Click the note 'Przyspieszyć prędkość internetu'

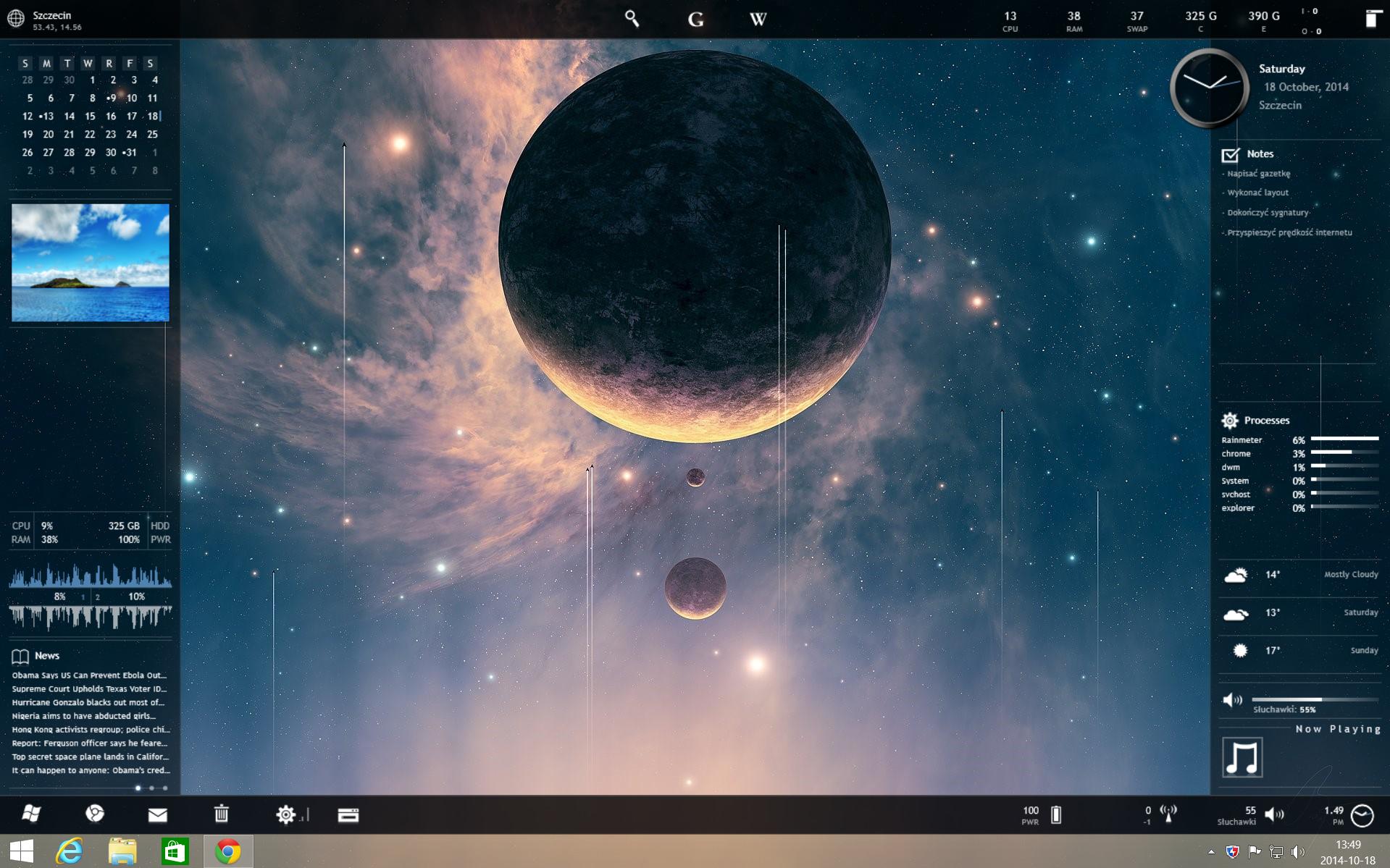[x=1289, y=232]
